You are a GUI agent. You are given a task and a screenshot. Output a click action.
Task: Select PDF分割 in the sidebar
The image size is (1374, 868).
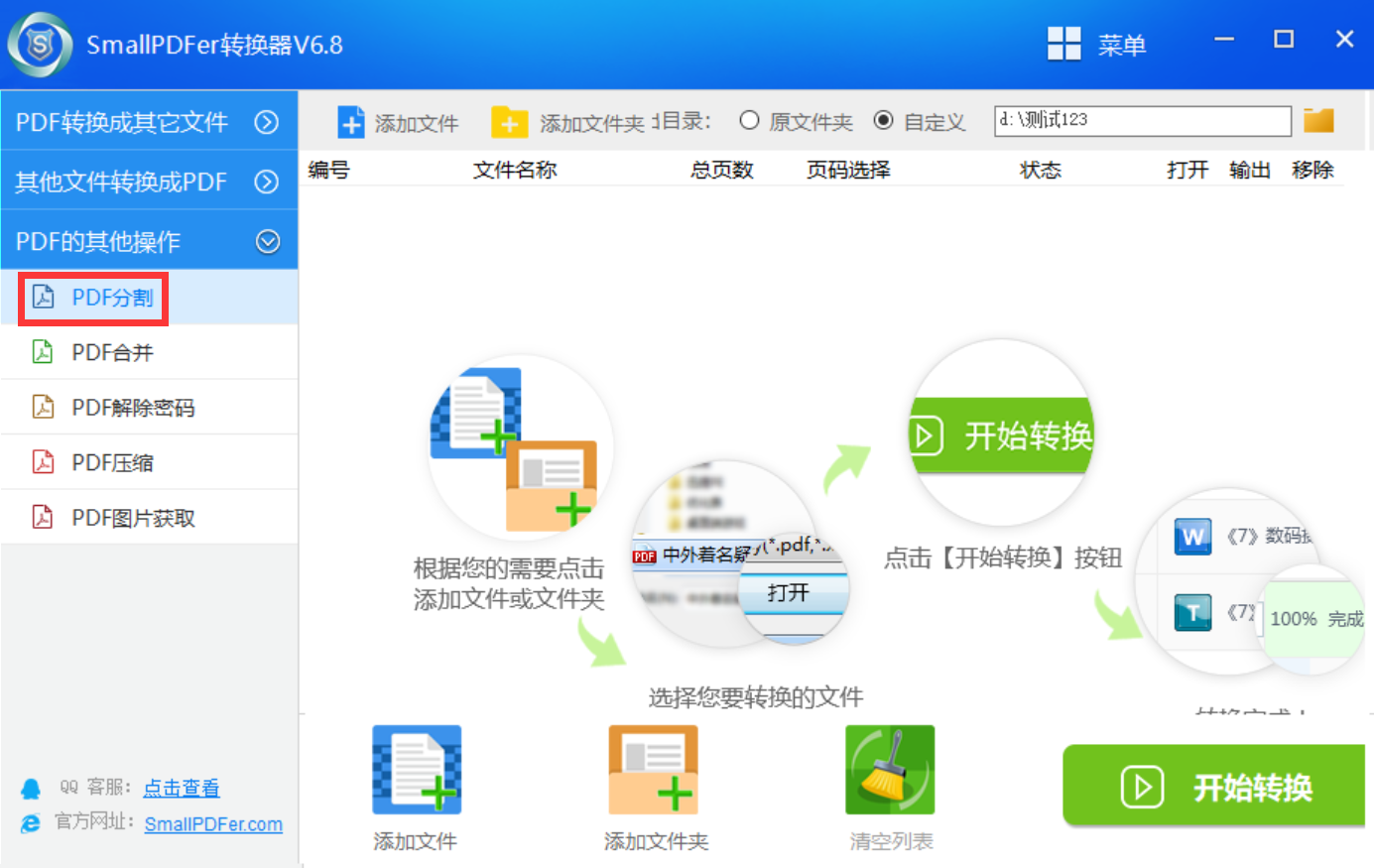pos(149,297)
